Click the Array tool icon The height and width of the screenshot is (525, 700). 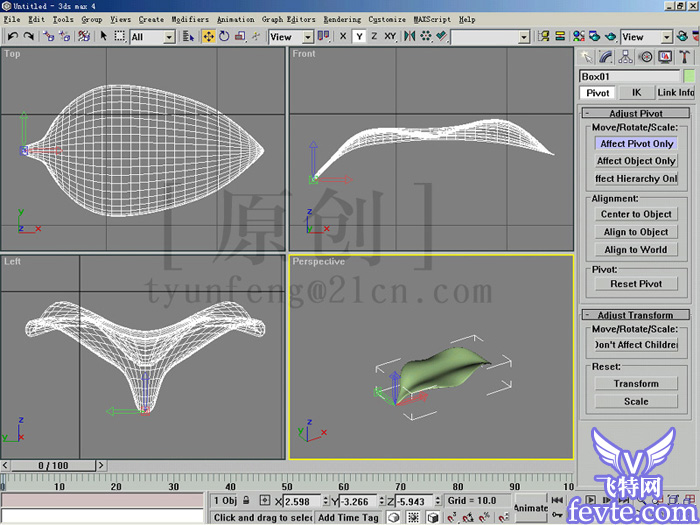[x=425, y=36]
